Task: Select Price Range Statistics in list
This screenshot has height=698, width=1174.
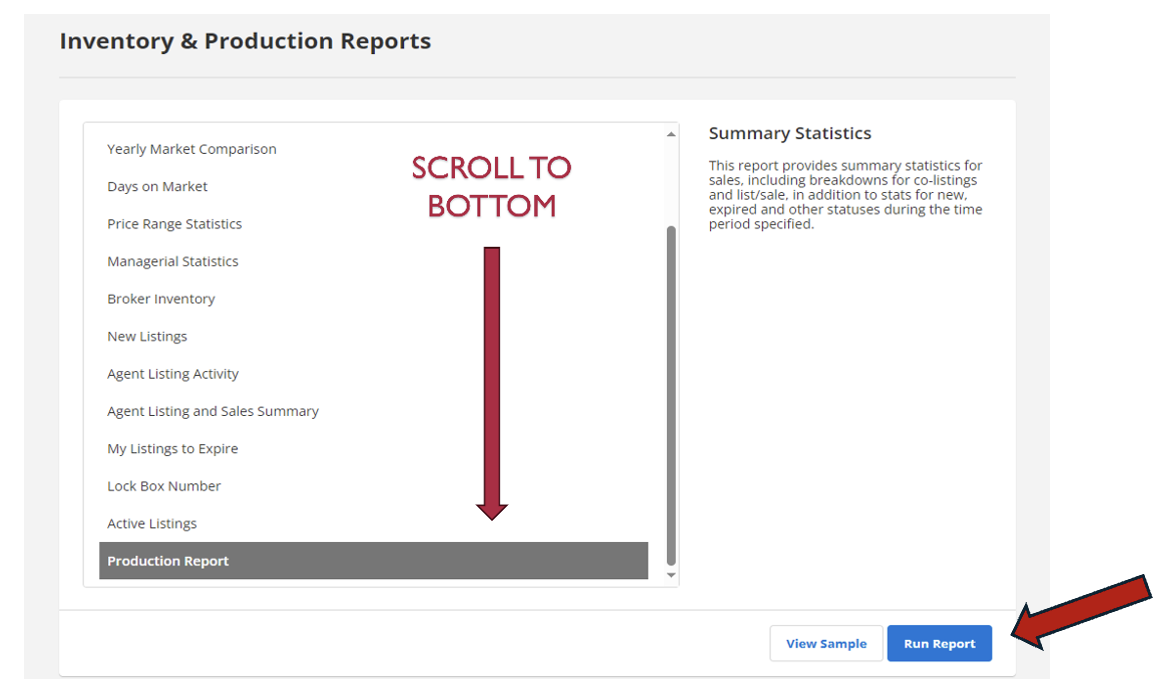Action: (175, 224)
